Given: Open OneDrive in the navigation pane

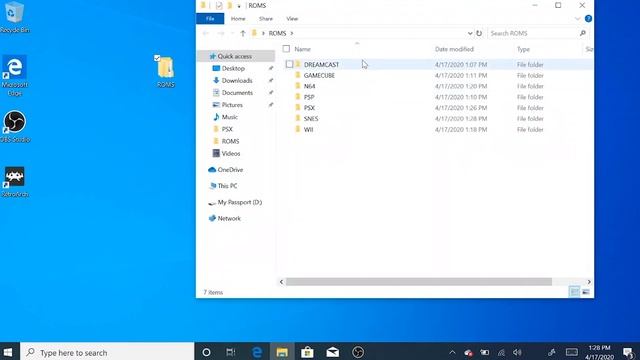Looking at the screenshot, I should [230, 170].
